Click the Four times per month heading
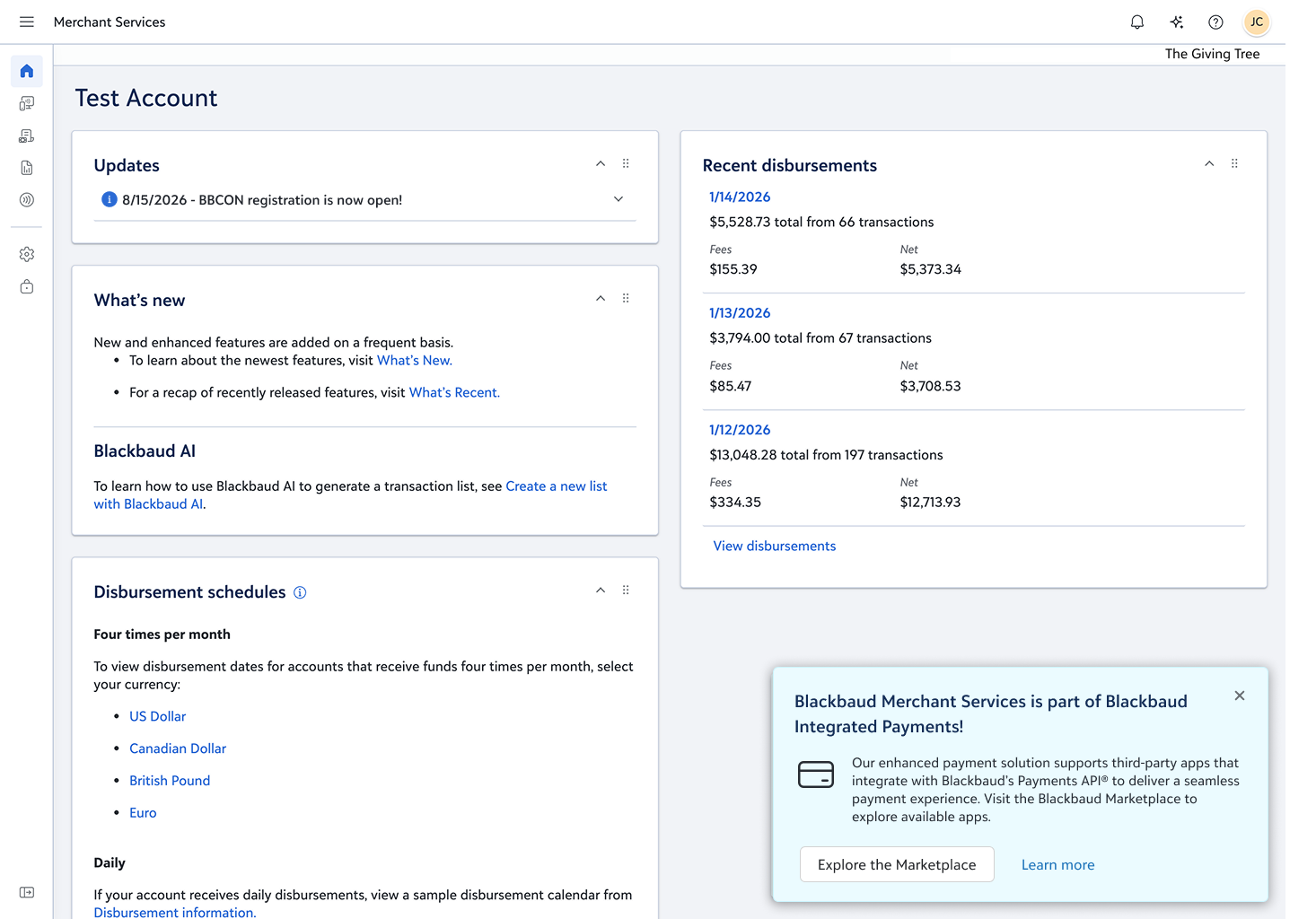 pyautogui.click(x=162, y=635)
